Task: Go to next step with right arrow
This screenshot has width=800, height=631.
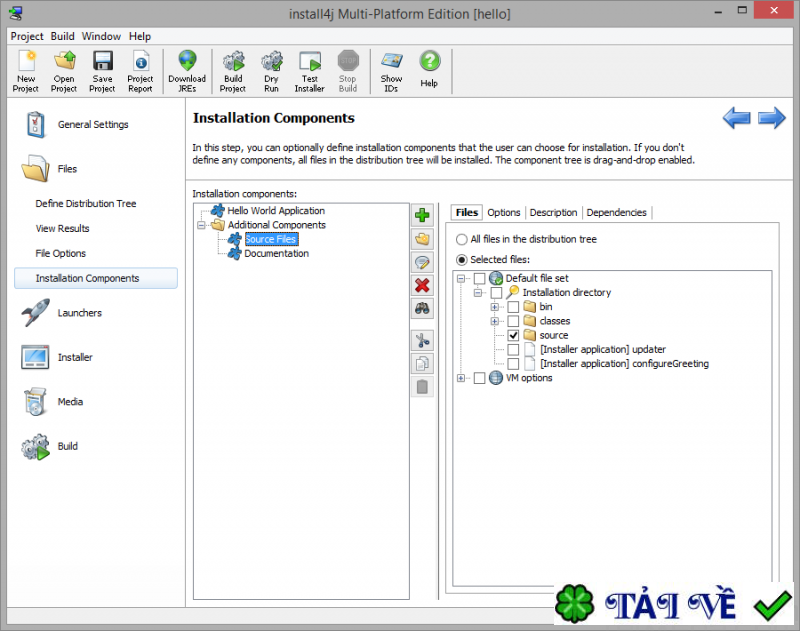Action: [771, 118]
